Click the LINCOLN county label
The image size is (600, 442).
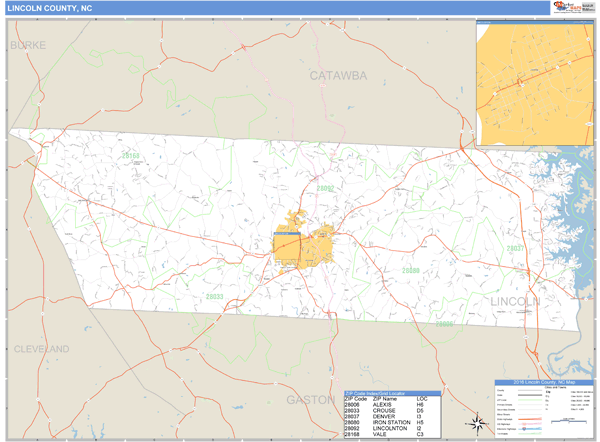[x=515, y=301]
